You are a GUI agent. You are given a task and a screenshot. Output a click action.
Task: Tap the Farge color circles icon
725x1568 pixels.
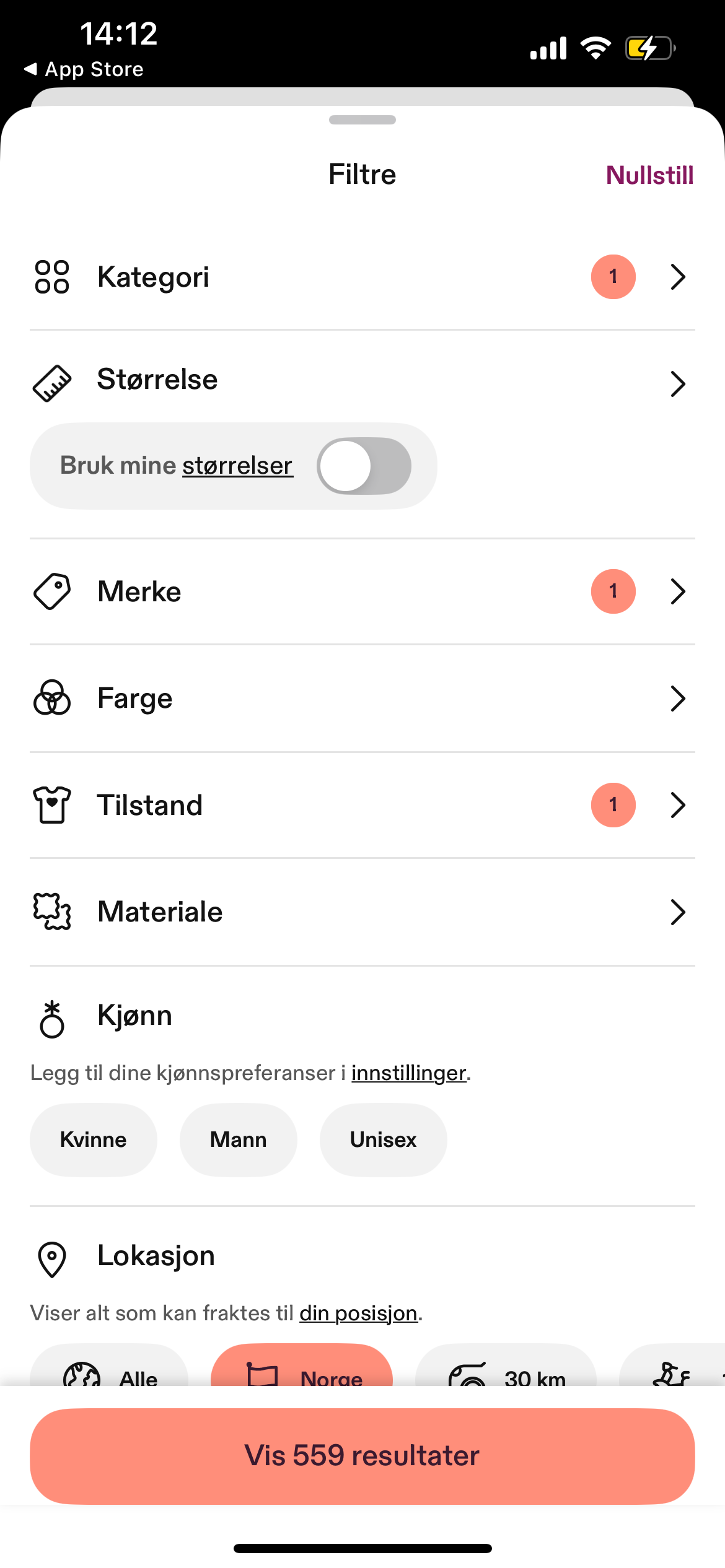point(52,698)
